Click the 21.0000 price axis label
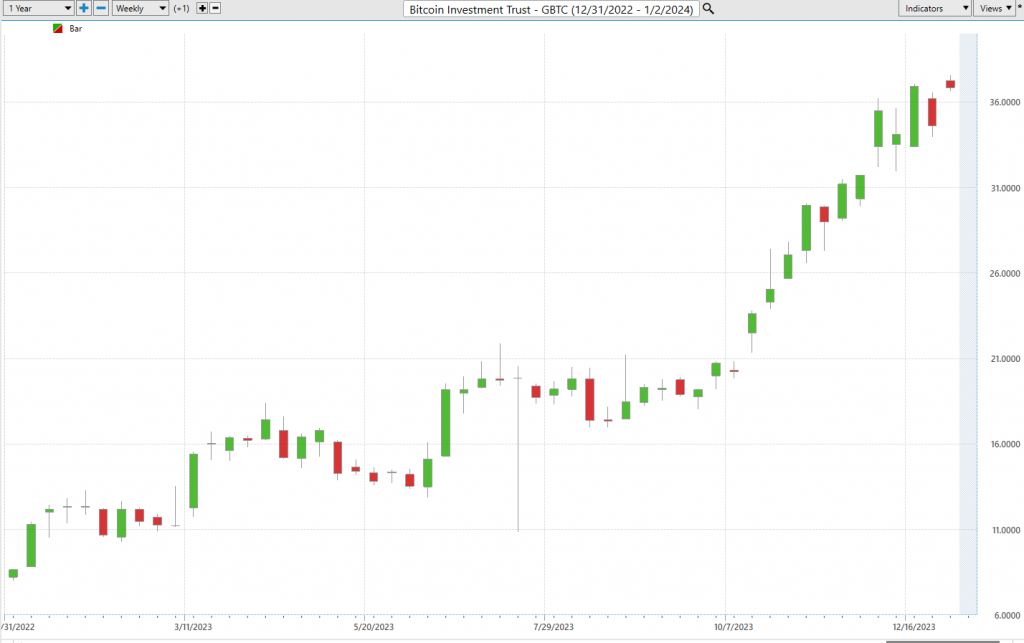1024x643 pixels. point(1004,359)
